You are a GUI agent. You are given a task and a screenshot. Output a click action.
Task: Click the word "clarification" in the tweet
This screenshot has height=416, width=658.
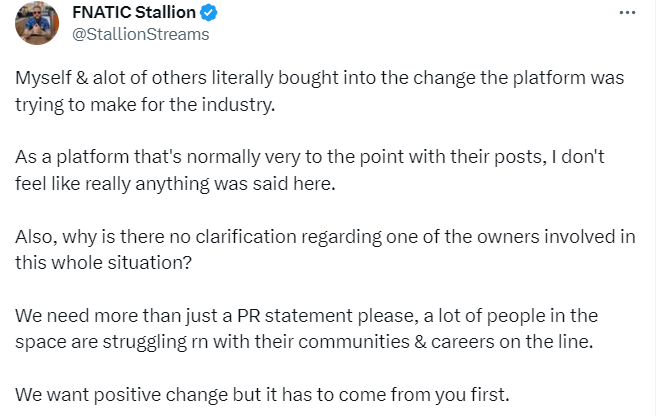[x=246, y=237]
